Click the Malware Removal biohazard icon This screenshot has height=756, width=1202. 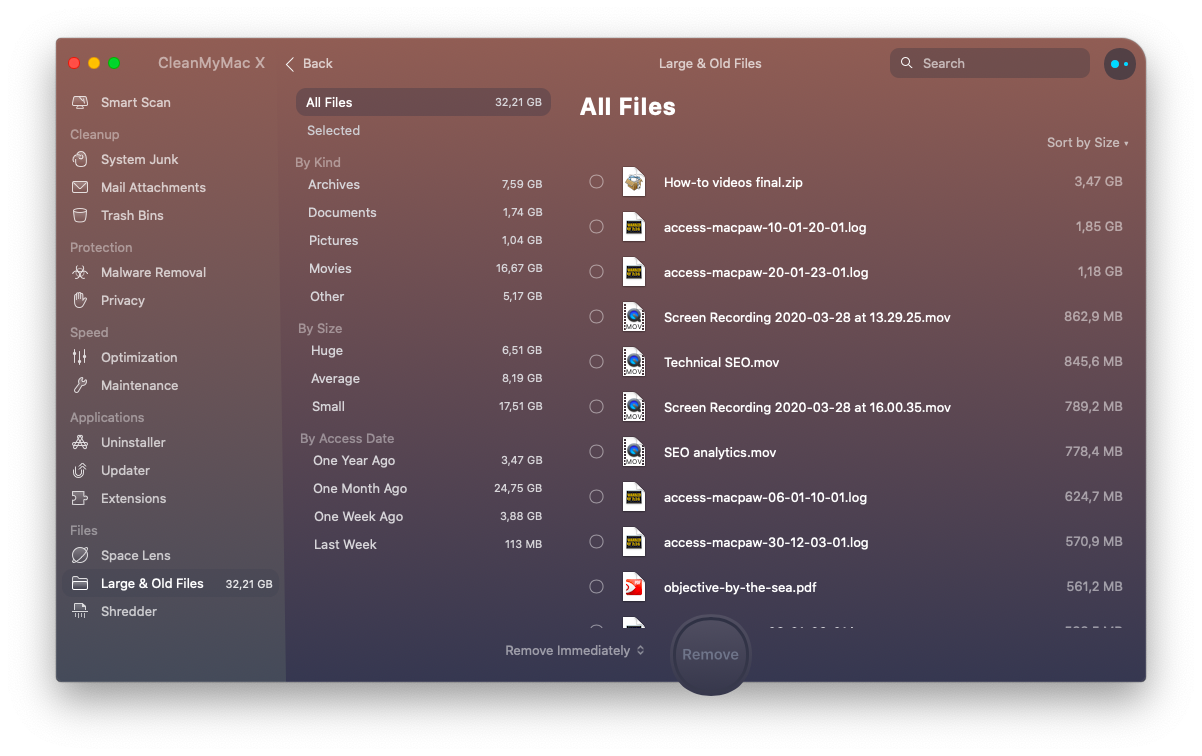(80, 272)
